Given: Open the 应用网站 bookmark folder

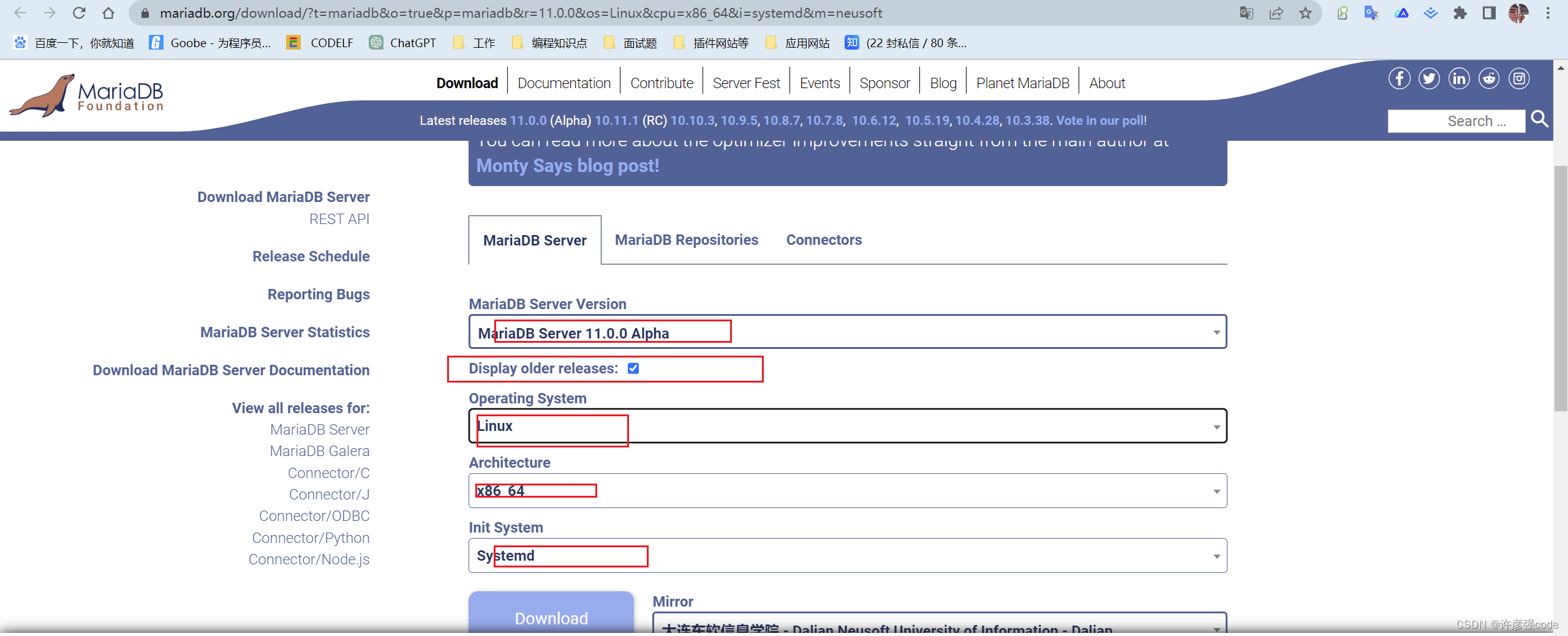Looking at the screenshot, I should (797, 43).
